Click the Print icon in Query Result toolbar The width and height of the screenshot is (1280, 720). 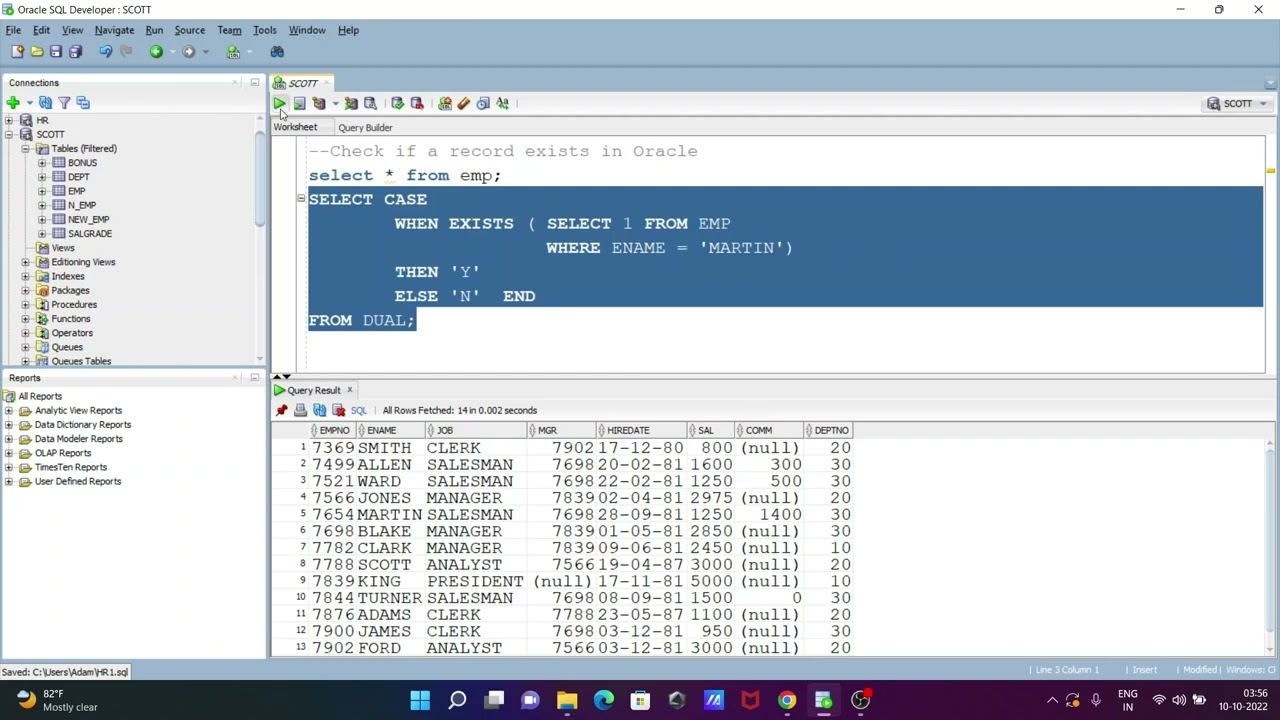pyautogui.click(x=300, y=410)
